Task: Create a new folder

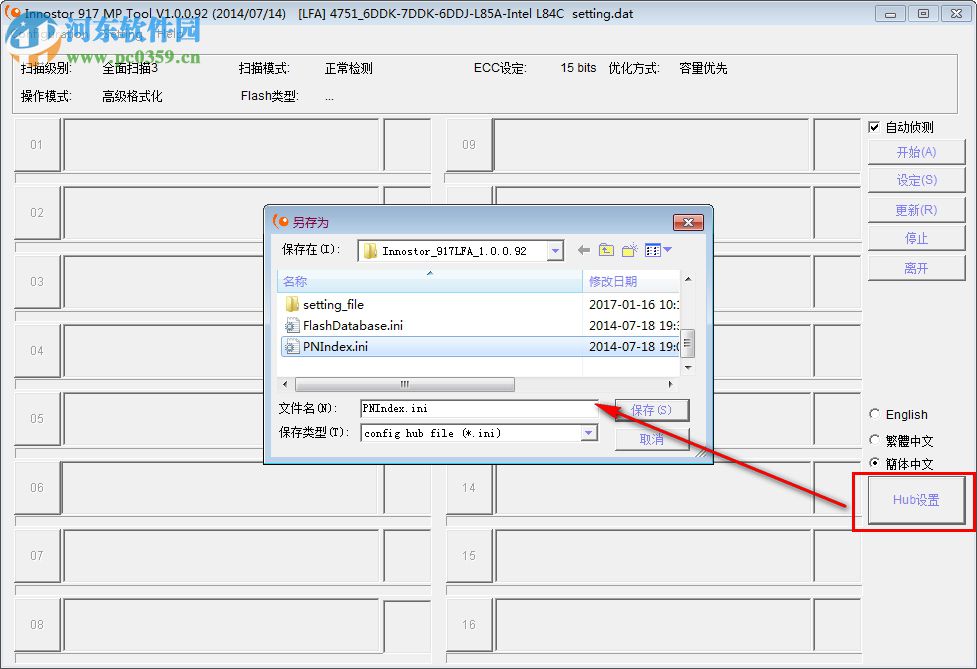Action: click(x=628, y=250)
